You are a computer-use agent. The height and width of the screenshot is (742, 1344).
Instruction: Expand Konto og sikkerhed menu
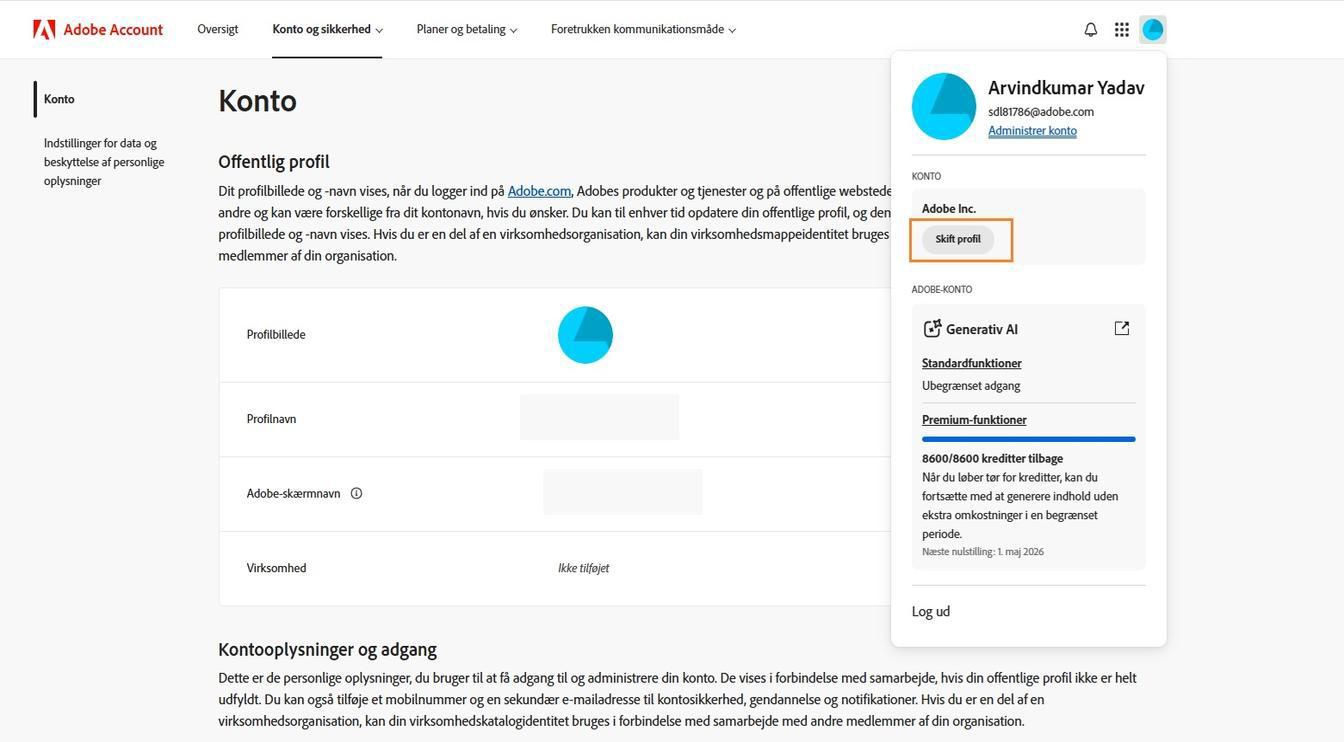(327, 29)
